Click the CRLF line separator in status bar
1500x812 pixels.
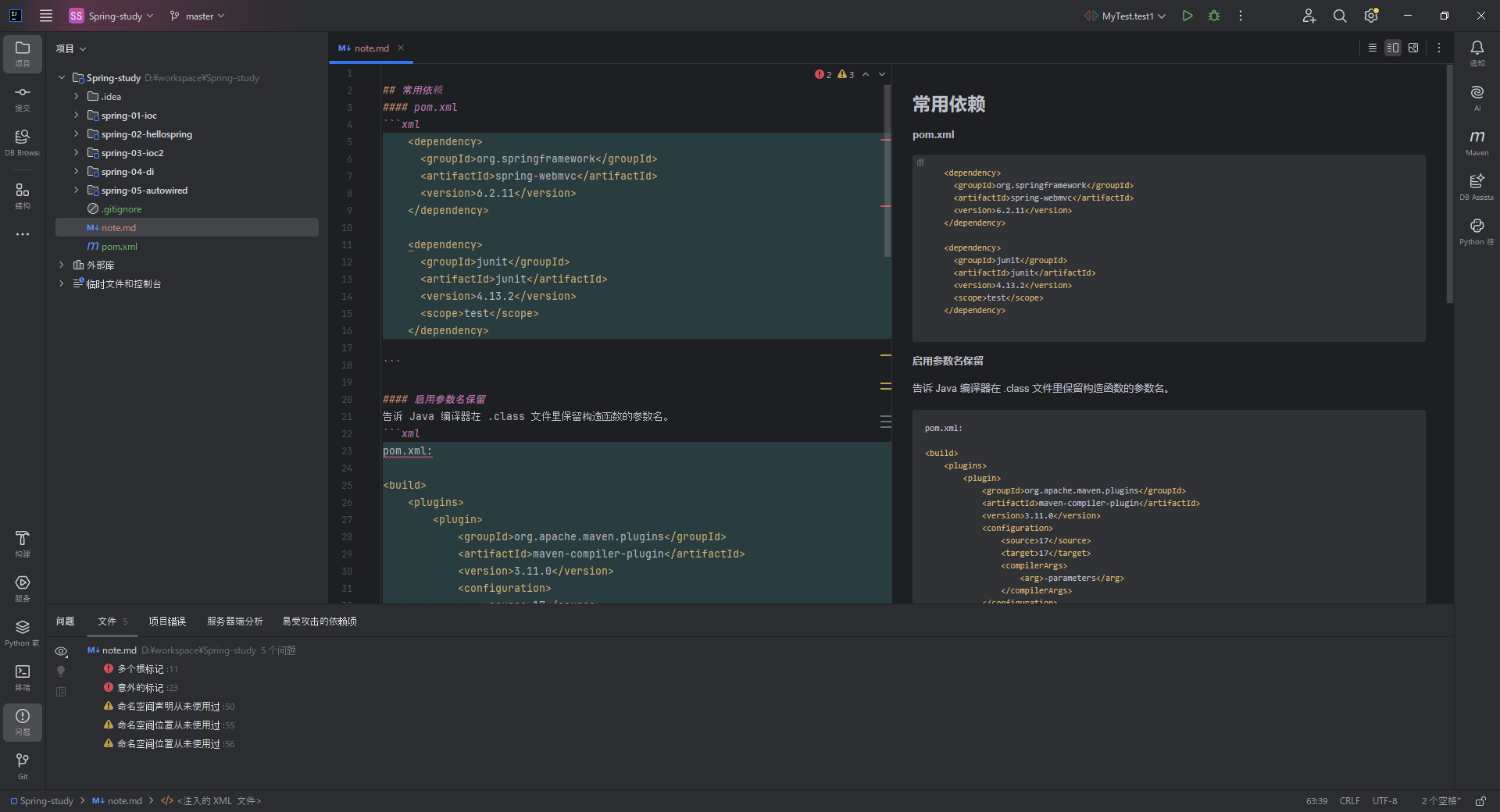1349,801
